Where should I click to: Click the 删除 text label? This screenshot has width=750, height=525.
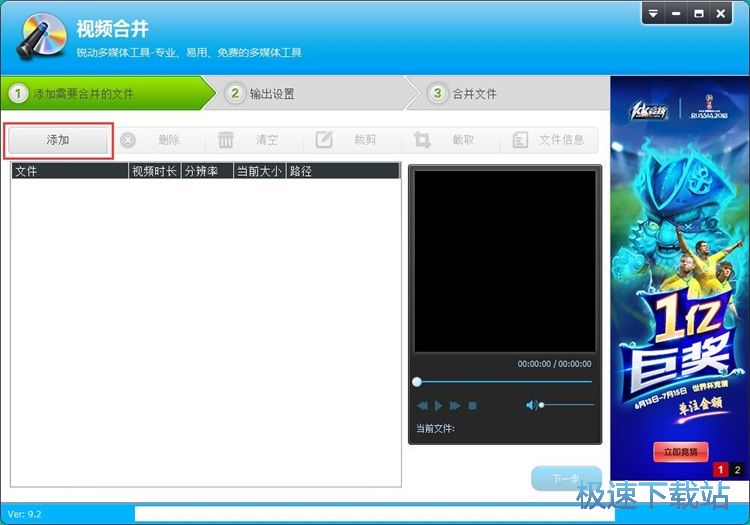[169, 140]
